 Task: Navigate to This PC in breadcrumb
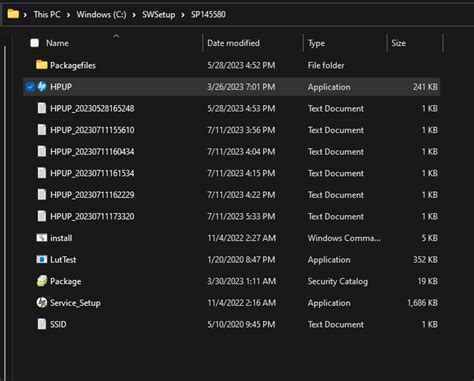(x=47, y=15)
